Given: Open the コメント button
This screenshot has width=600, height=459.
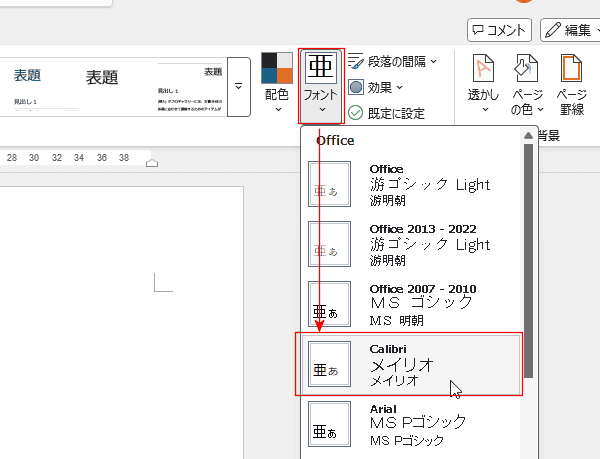Looking at the screenshot, I should (499, 30).
